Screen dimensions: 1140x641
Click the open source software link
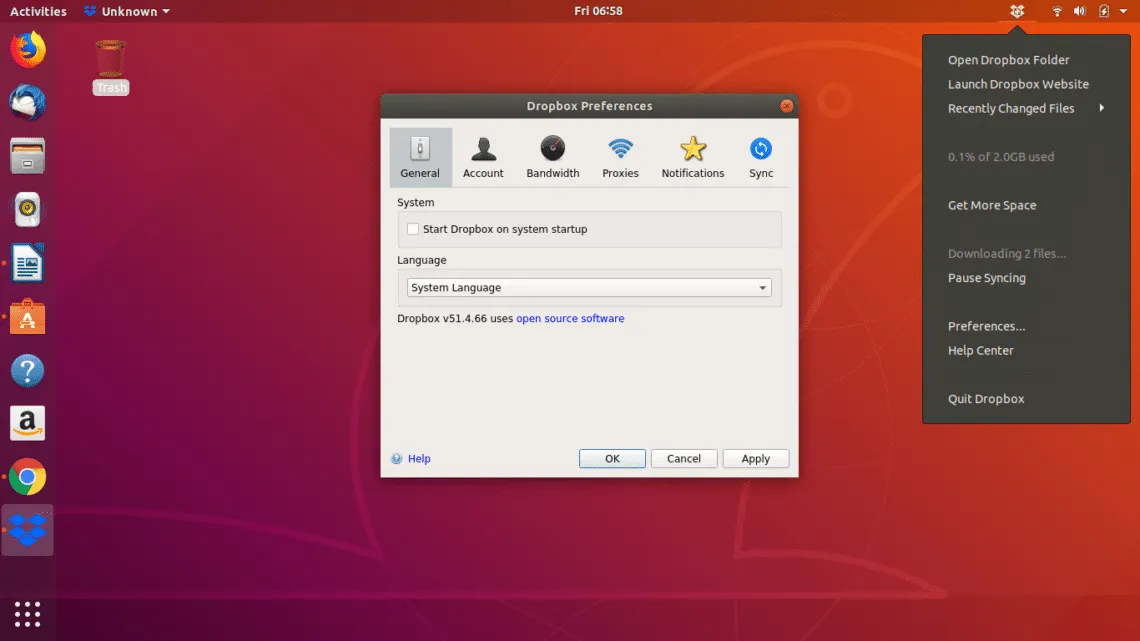[570, 319]
